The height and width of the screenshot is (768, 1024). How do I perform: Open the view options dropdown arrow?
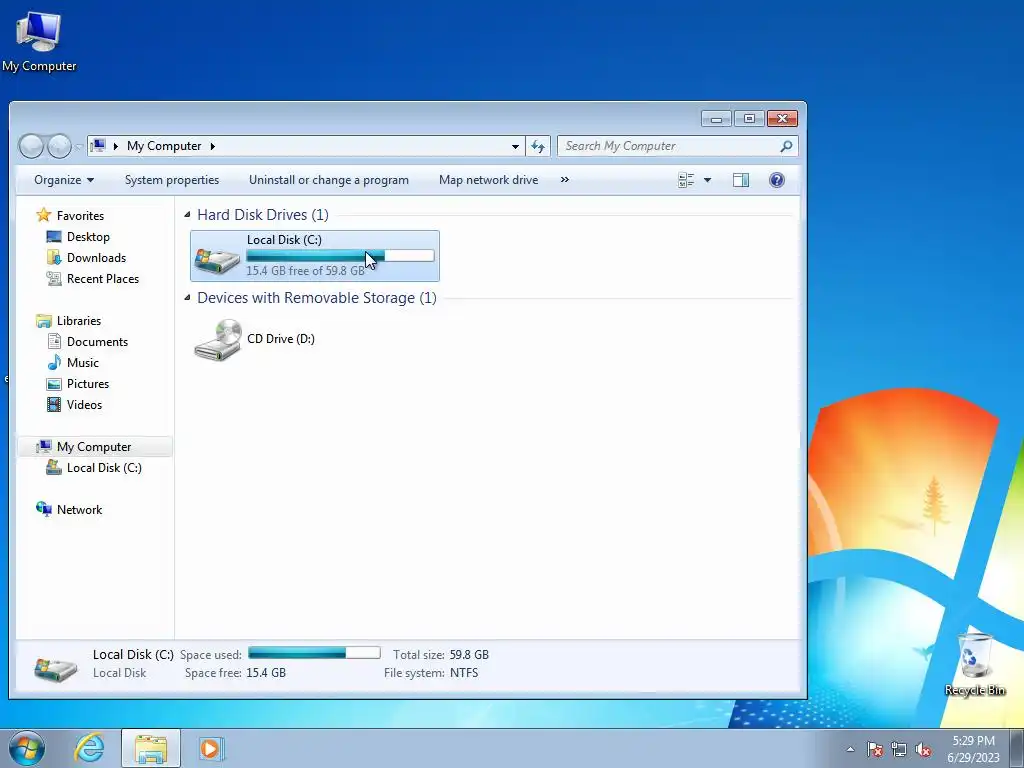(707, 180)
